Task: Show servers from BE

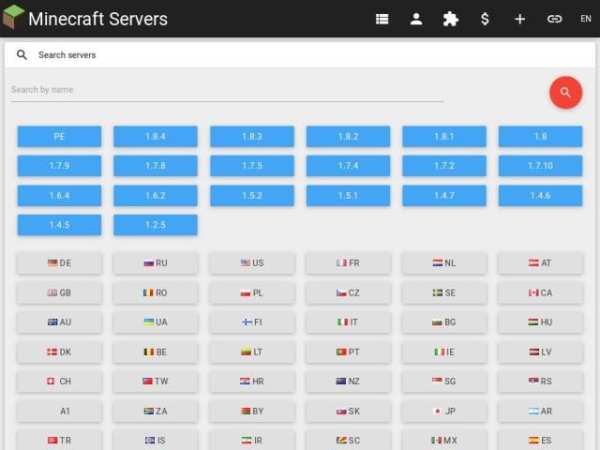Action: pyautogui.click(x=155, y=352)
